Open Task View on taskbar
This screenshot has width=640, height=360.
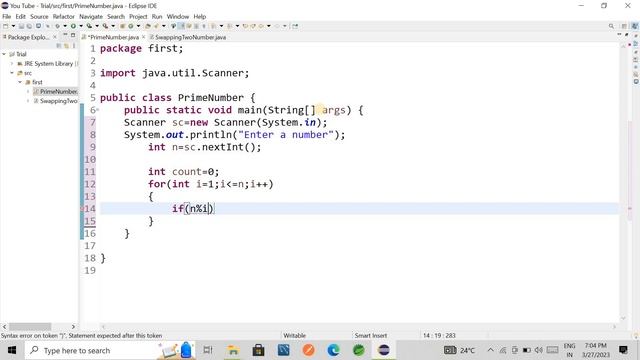pyautogui.click(x=208, y=350)
